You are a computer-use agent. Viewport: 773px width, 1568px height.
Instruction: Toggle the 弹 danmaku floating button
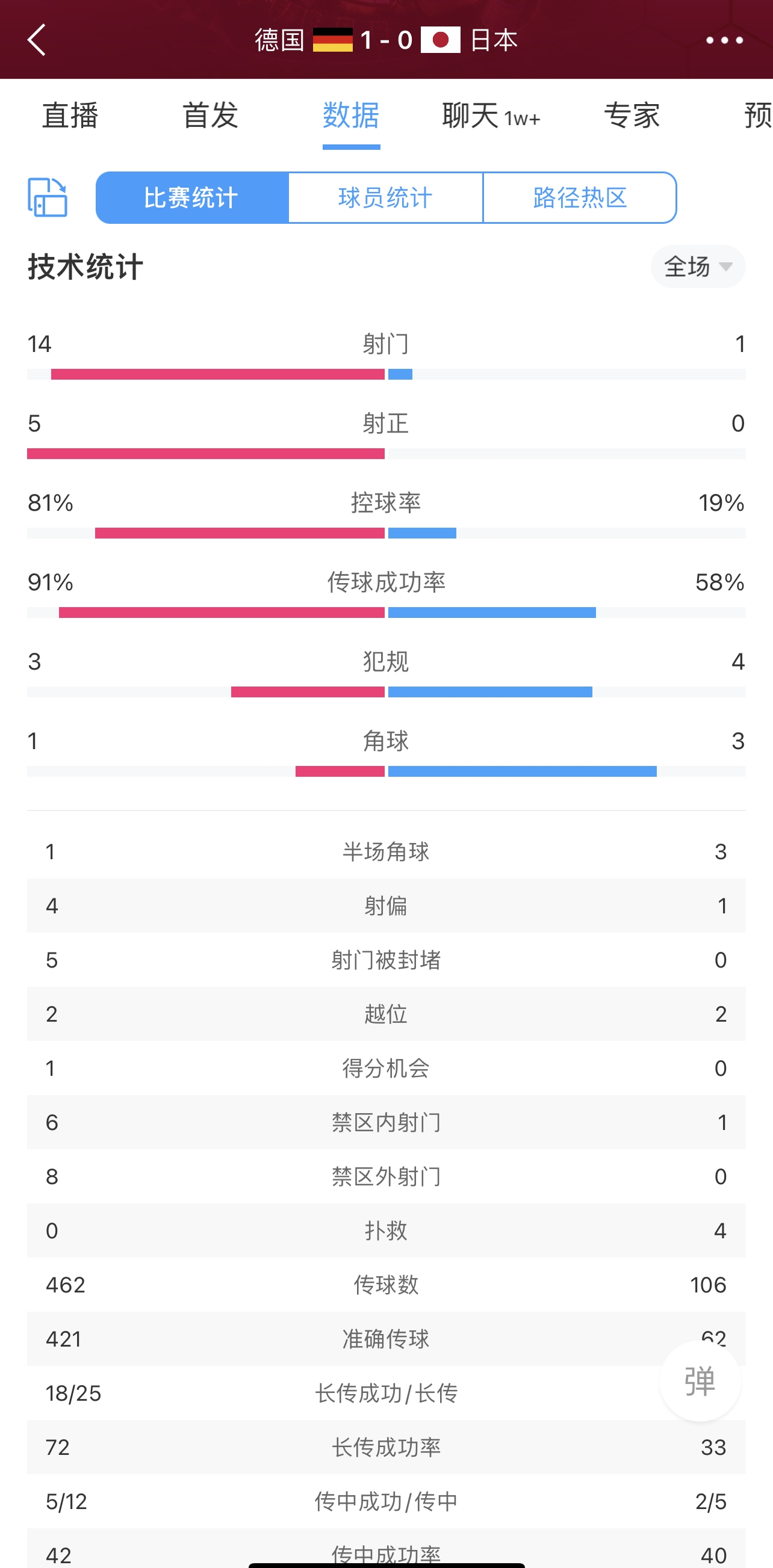700,1380
